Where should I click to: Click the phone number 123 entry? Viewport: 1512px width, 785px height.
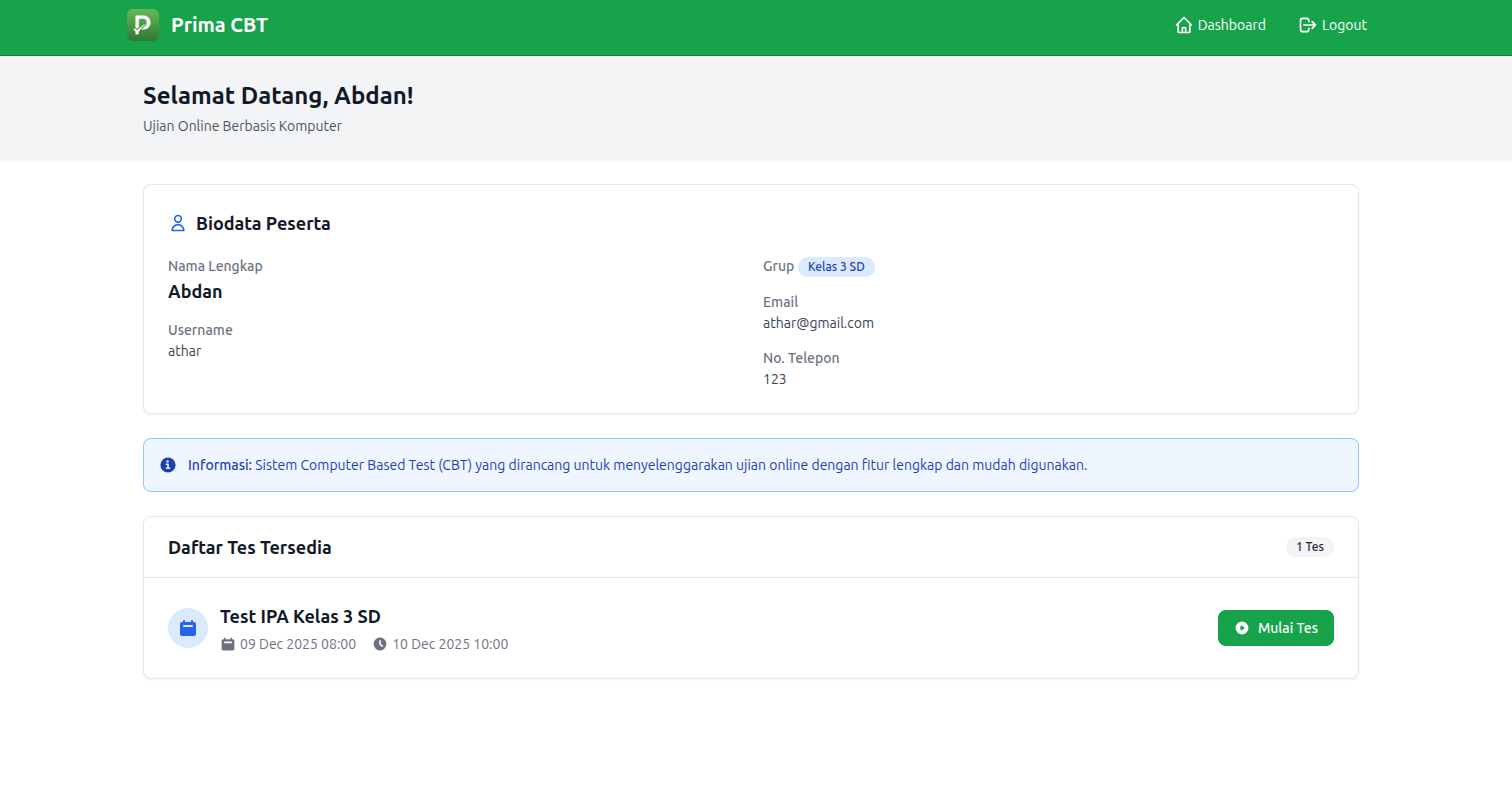click(775, 379)
